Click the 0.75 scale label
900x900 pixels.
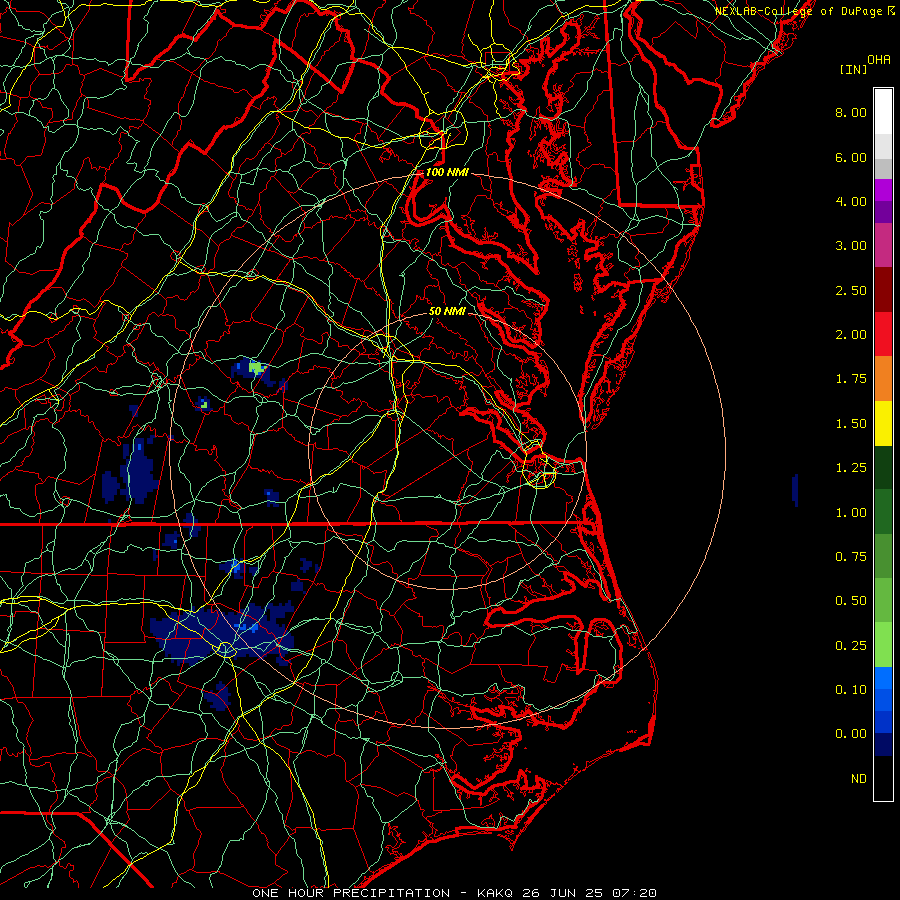[x=851, y=557]
